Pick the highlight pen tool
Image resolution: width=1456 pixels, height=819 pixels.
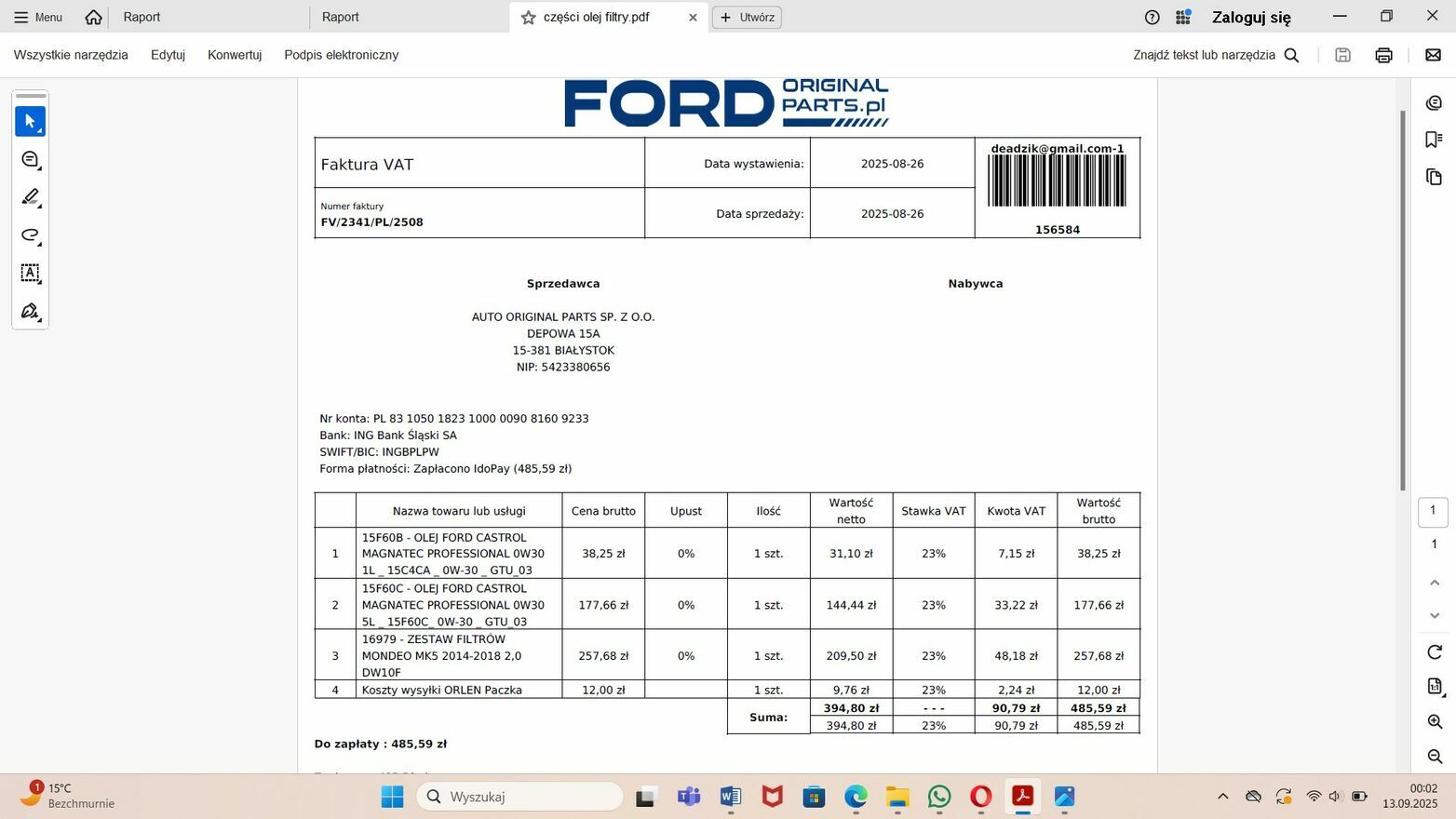pyautogui.click(x=30, y=197)
